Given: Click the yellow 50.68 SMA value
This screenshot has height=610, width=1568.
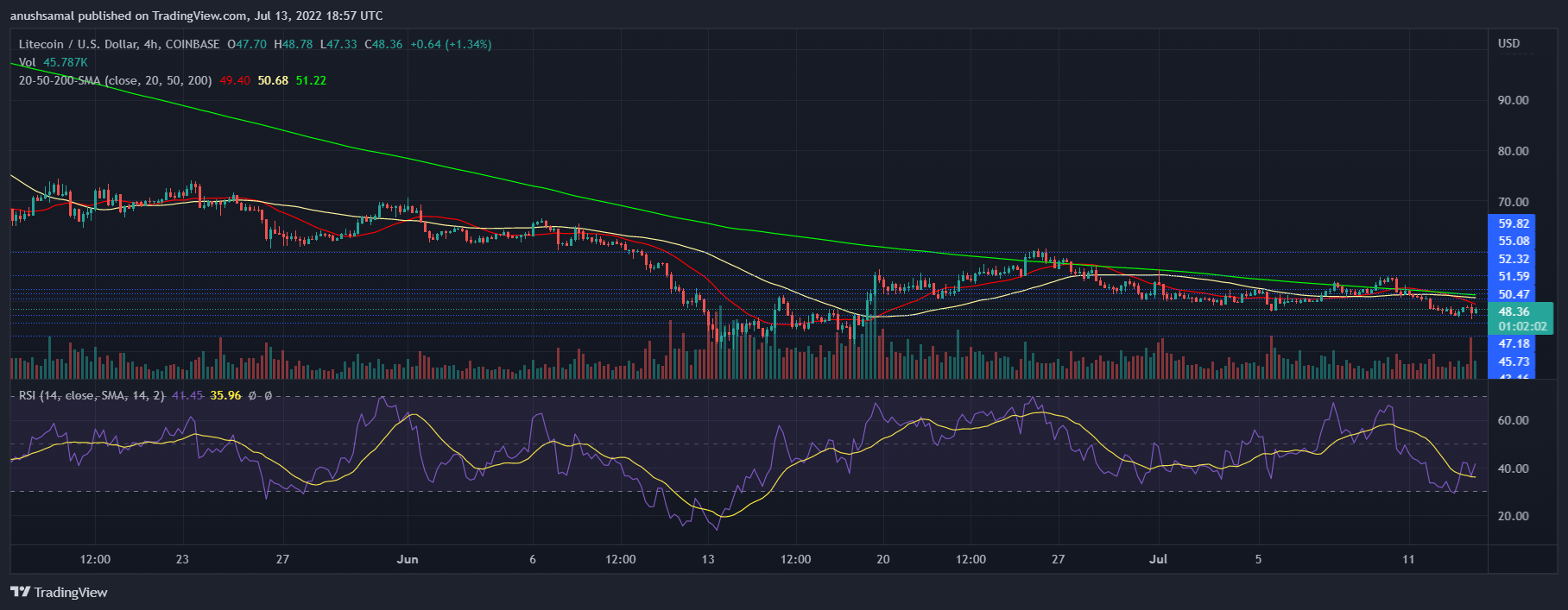Looking at the screenshot, I should pos(273,80).
